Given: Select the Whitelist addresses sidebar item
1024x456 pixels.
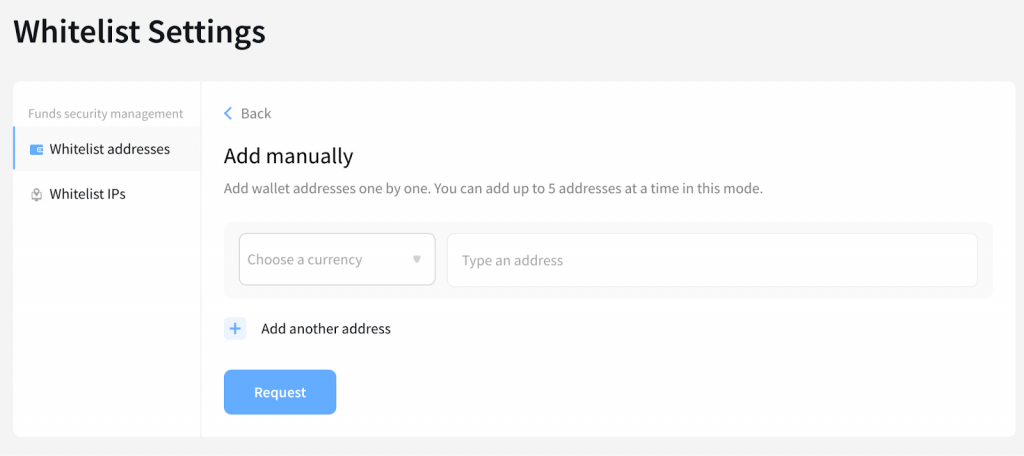Looking at the screenshot, I should pos(107,149).
